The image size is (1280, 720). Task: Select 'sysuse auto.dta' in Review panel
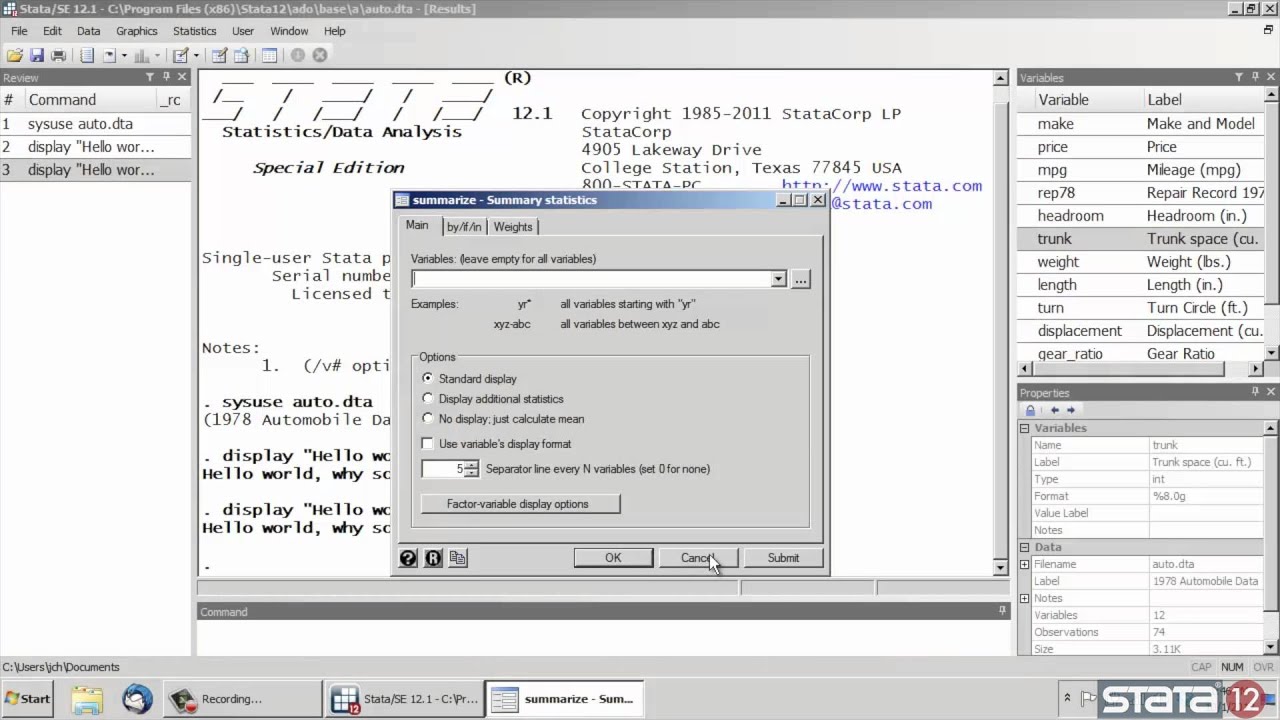95,124
